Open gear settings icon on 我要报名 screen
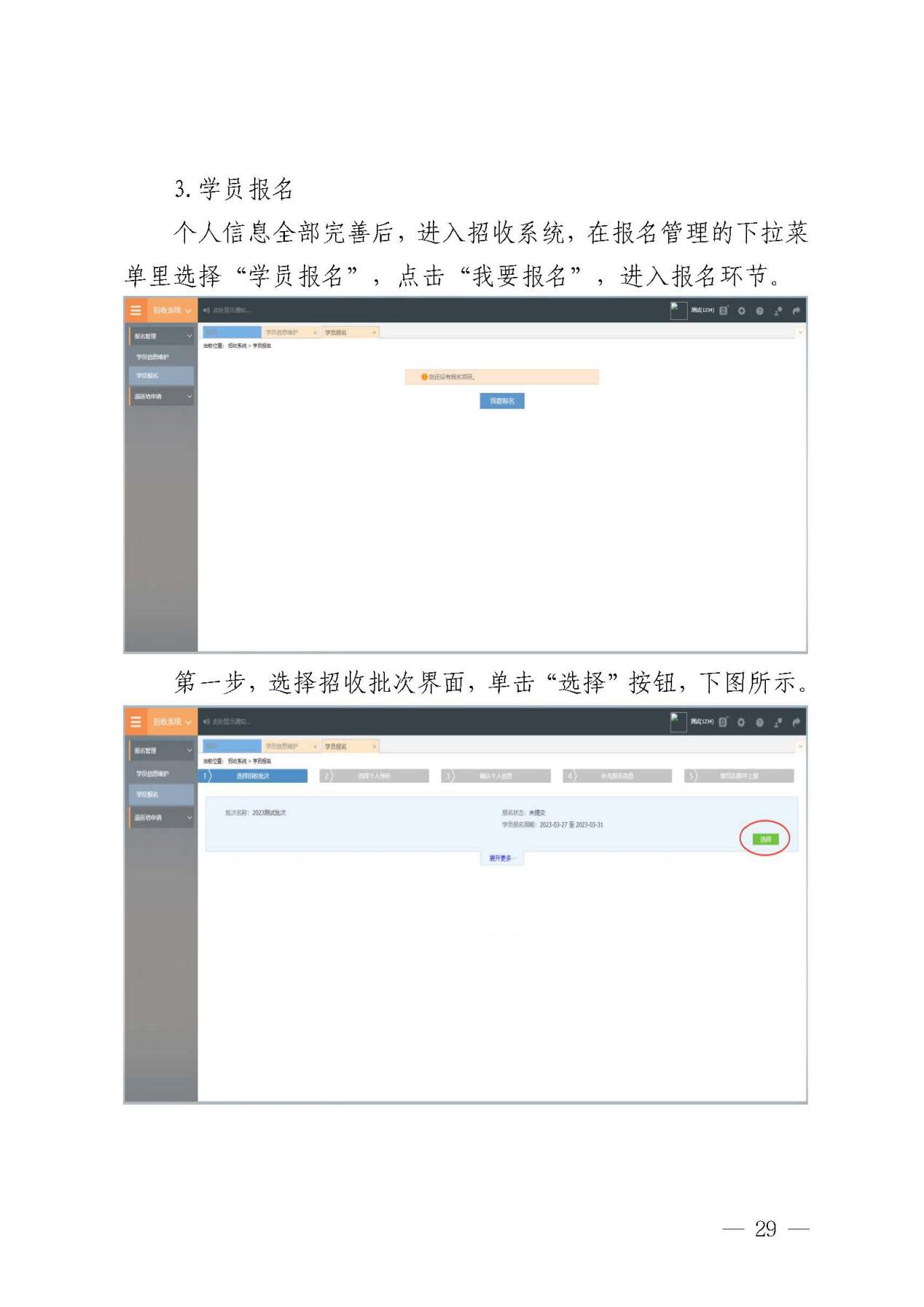 (x=742, y=311)
